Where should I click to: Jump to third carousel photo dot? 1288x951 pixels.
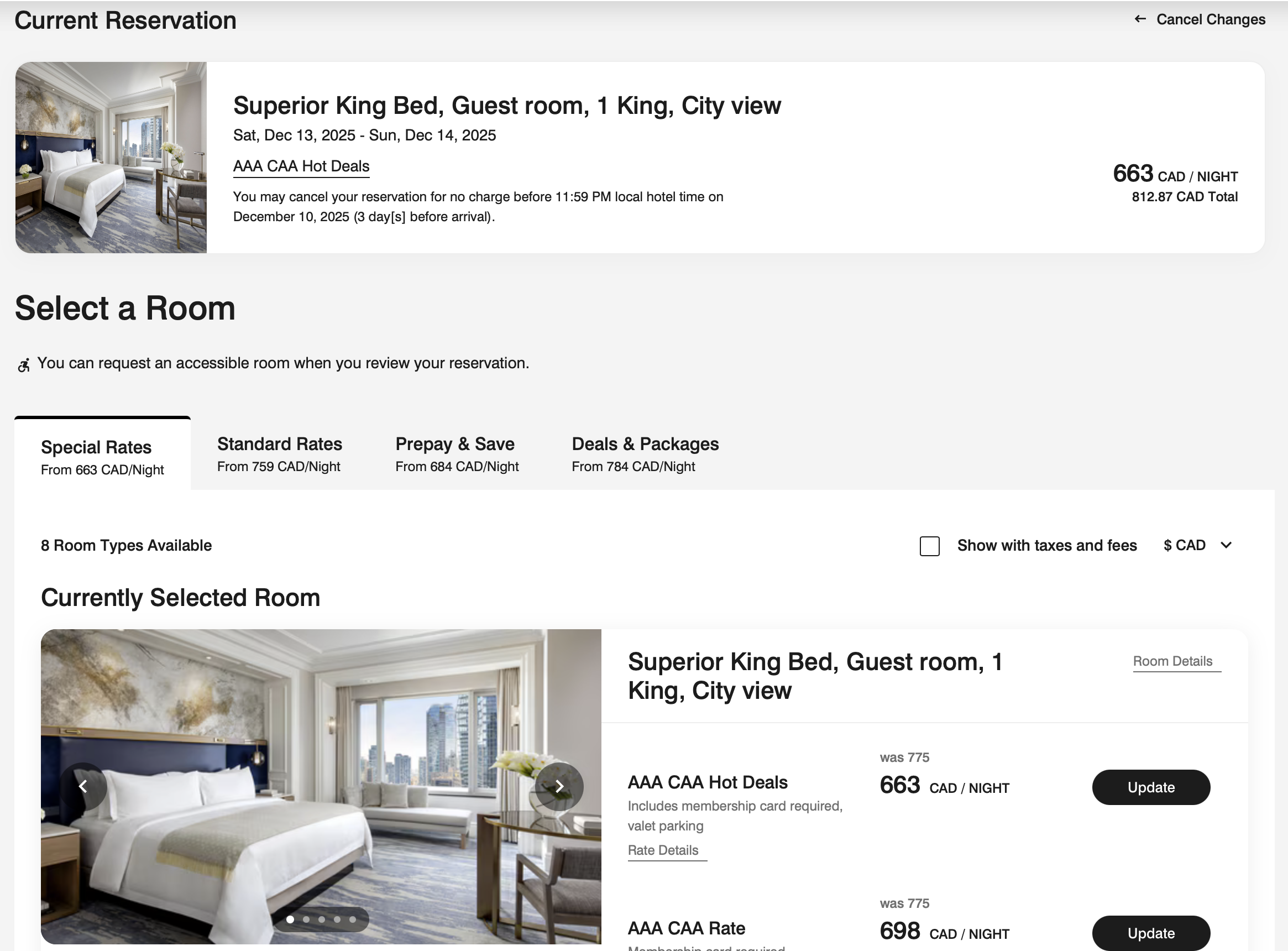point(322,919)
